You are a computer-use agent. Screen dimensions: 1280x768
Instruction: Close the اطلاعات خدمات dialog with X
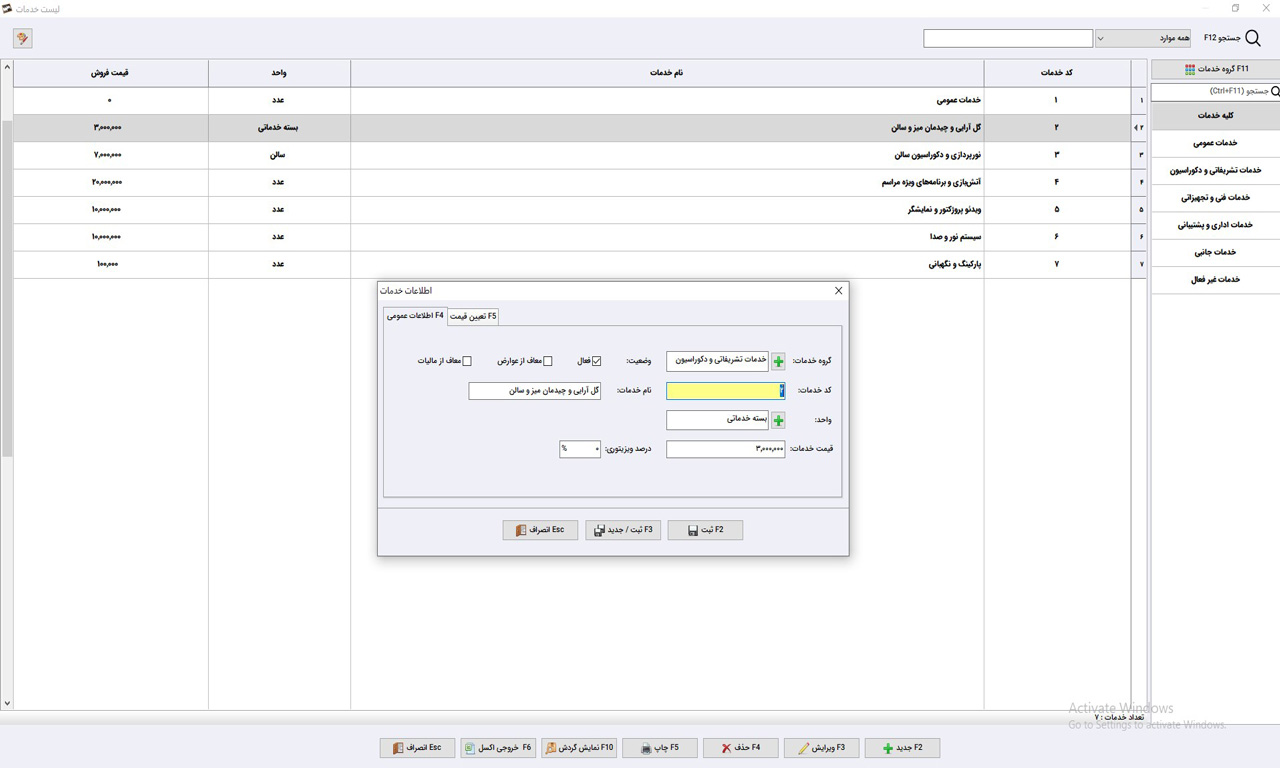(x=838, y=290)
